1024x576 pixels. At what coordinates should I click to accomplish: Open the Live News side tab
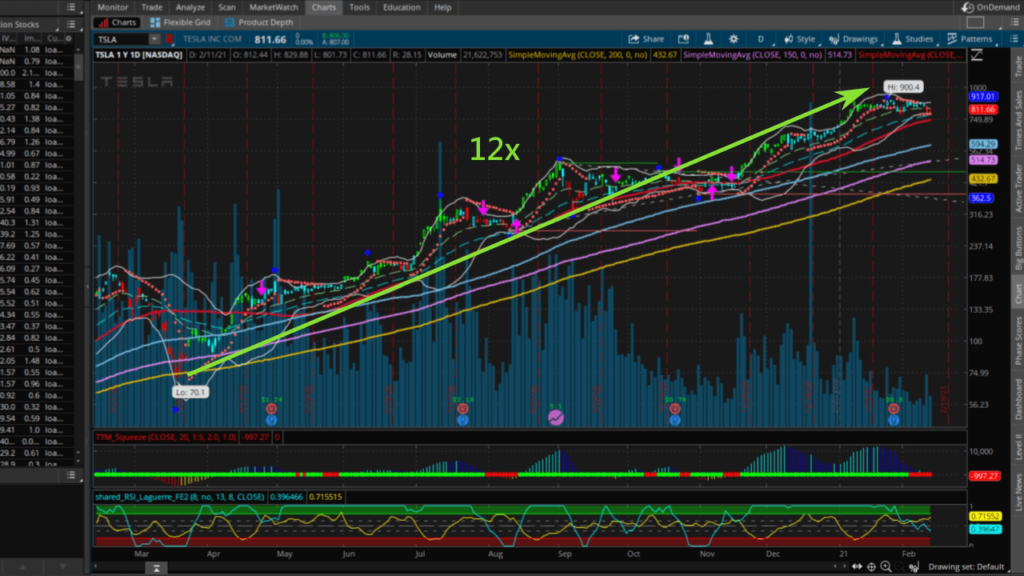[x=1017, y=492]
